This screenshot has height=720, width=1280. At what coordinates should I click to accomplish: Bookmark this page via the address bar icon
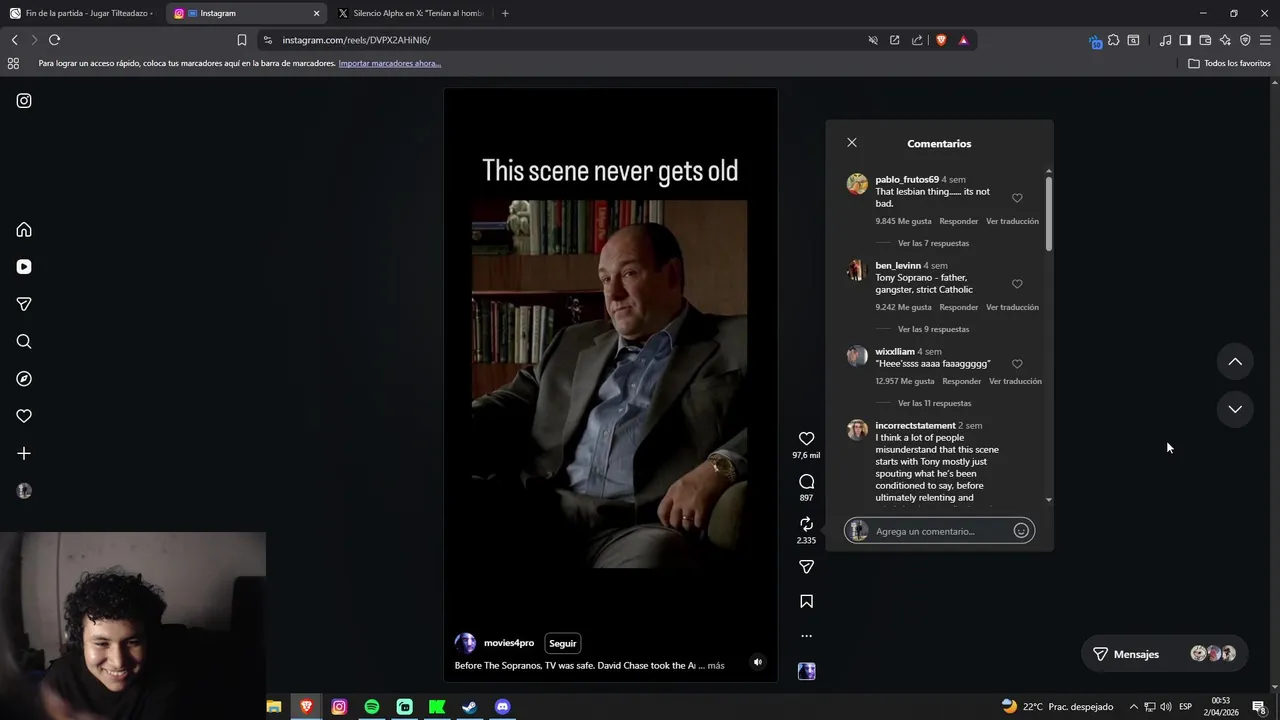tap(241, 40)
